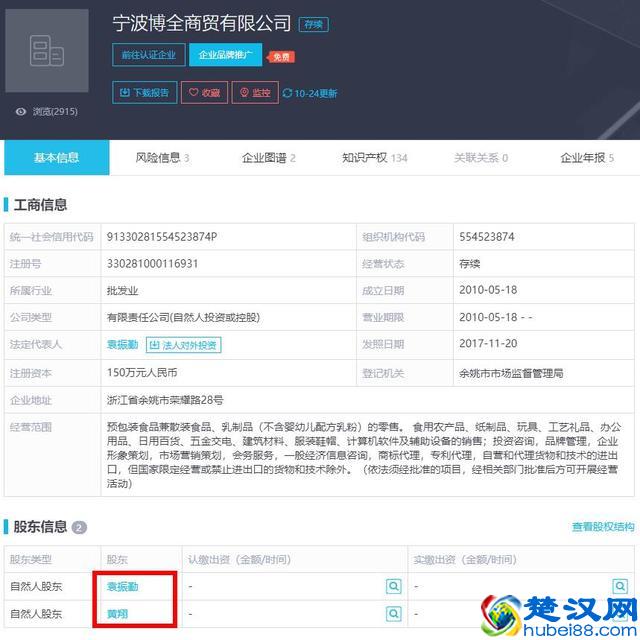Open the 基本信息 tab

(x=57, y=158)
